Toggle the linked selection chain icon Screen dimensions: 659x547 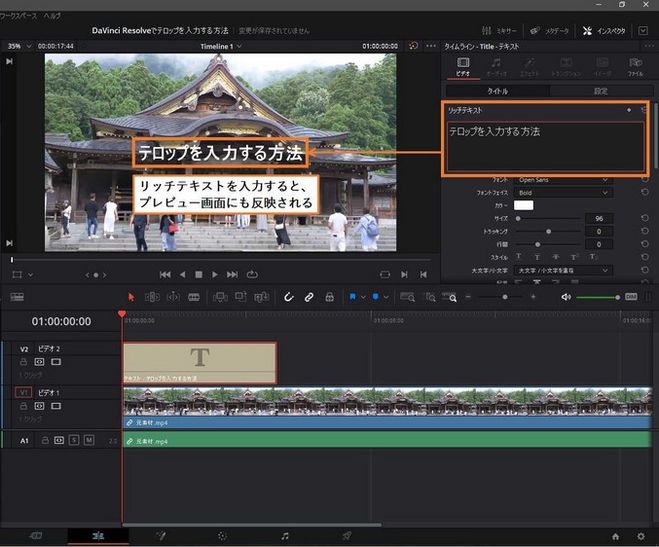point(309,297)
